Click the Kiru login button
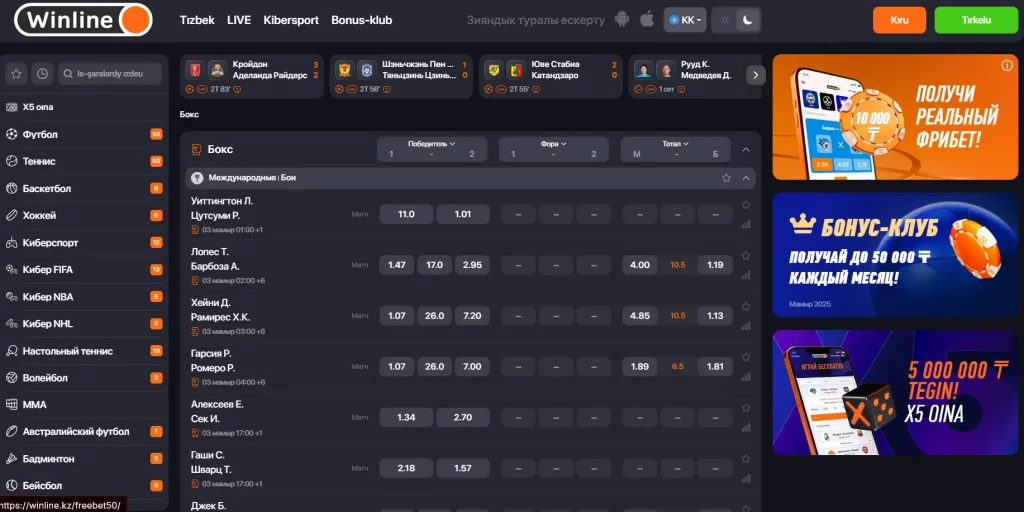Image resolution: width=1024 pixels, height=512 pixels. coord(899,20)
